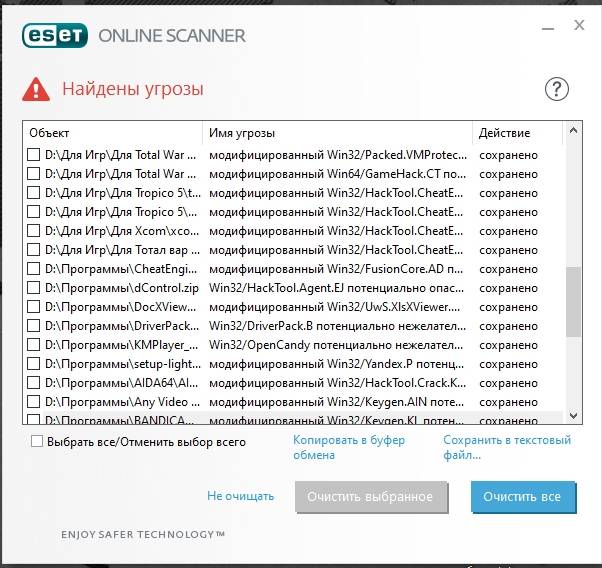
Task: Toggle the select all/deselect all checkbox
Action: (37, 441)
